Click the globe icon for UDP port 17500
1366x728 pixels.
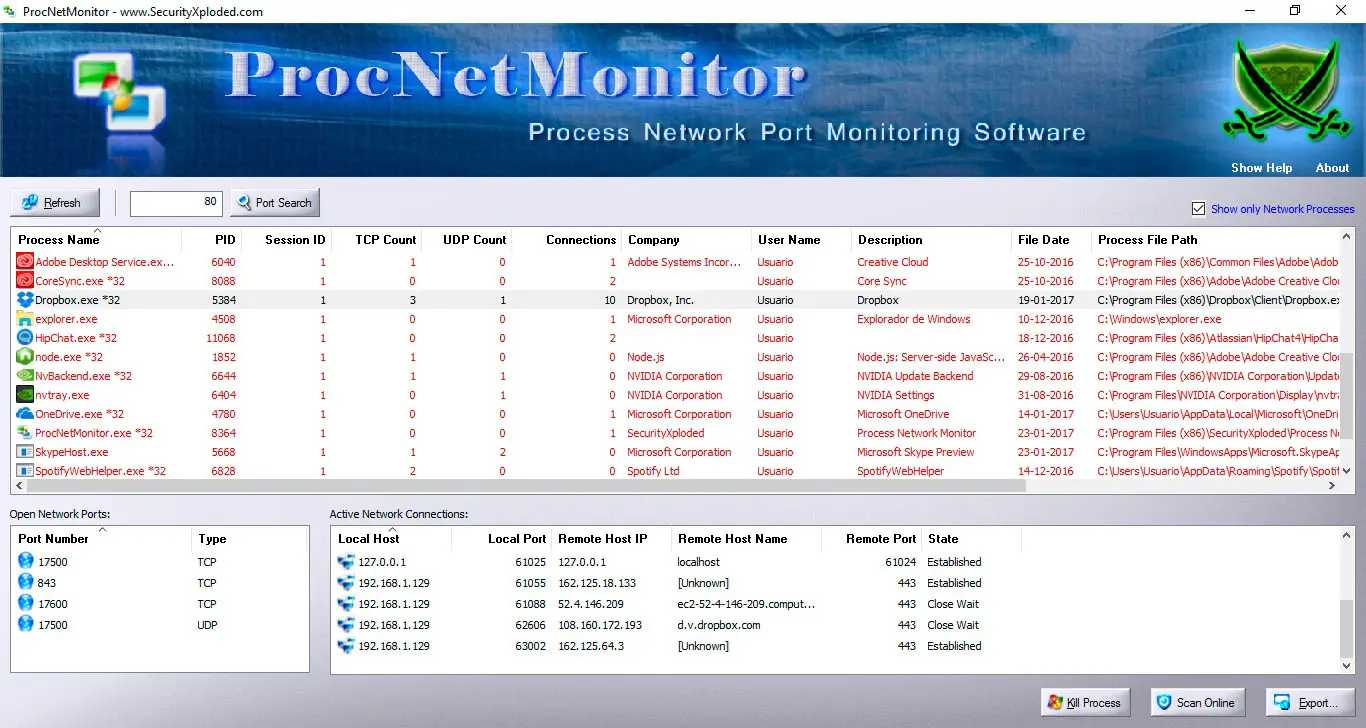pyautogui.click(x=26, y=624)
